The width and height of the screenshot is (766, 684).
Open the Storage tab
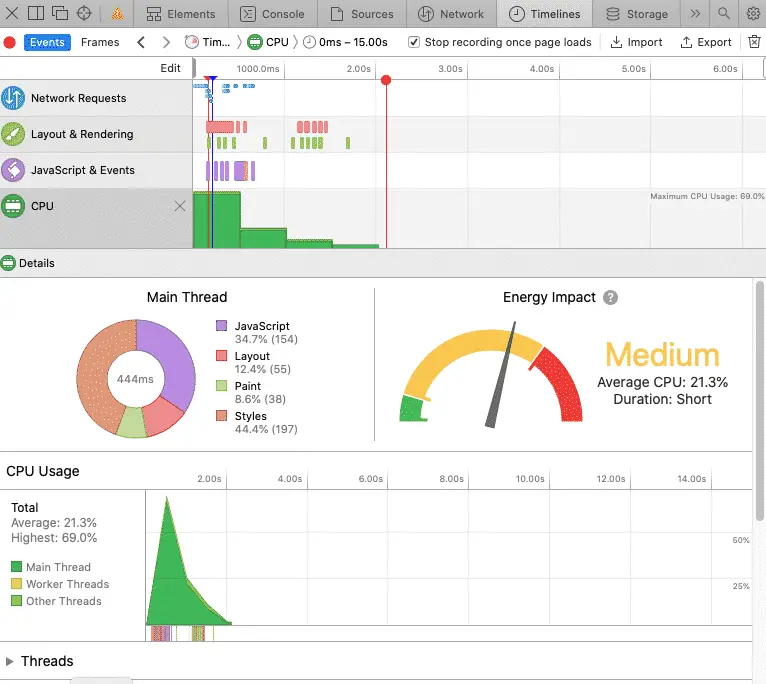tap(637, 14)
